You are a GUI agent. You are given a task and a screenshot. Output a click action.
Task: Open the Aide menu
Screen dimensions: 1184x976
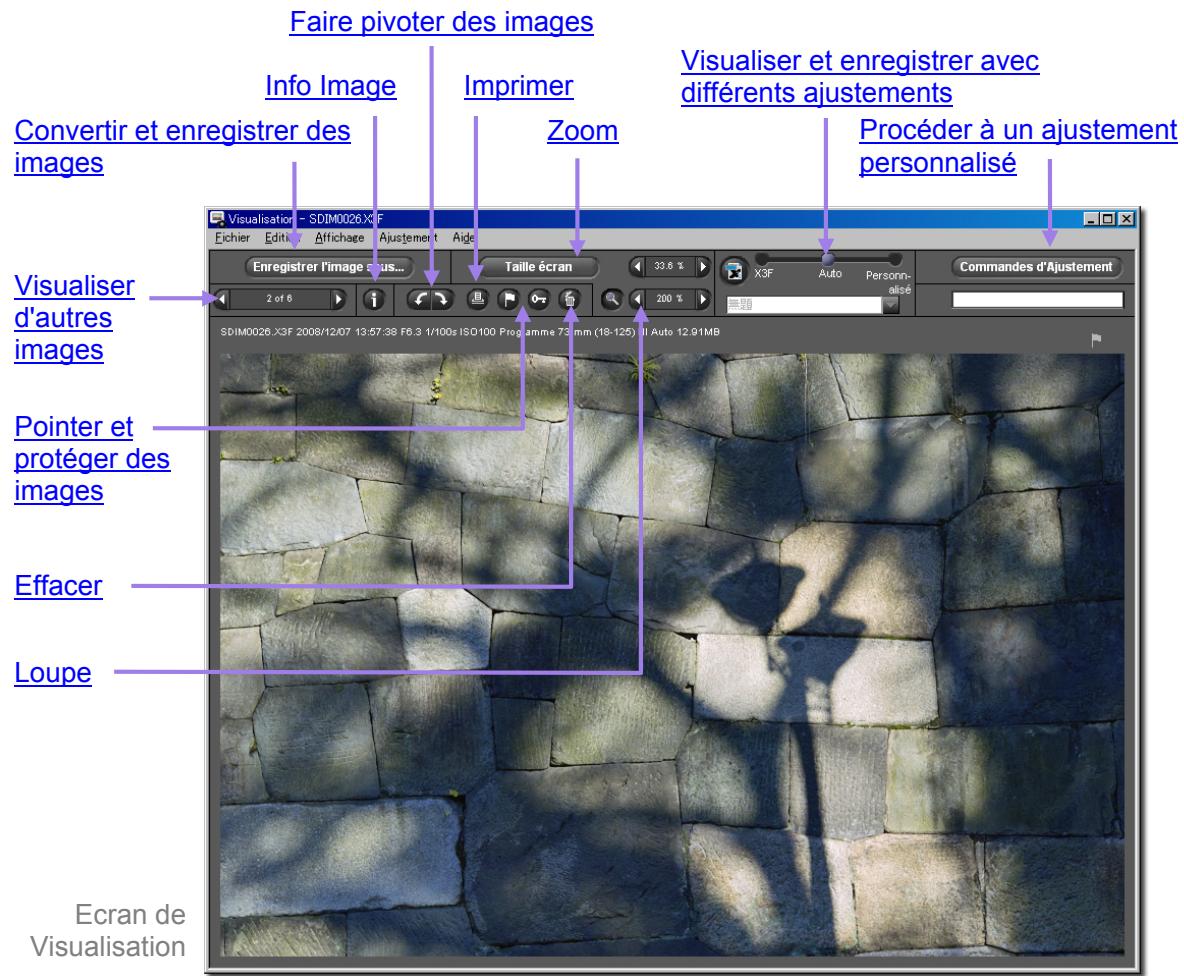(463, 238)
